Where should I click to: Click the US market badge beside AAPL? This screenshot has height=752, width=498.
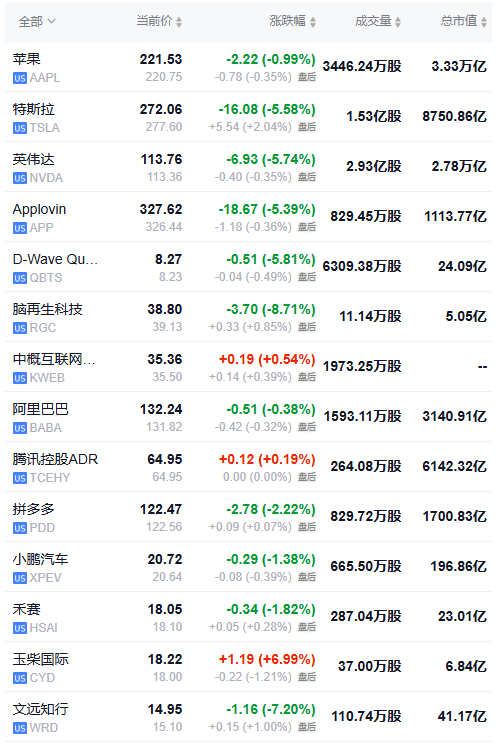click(20, 78)
